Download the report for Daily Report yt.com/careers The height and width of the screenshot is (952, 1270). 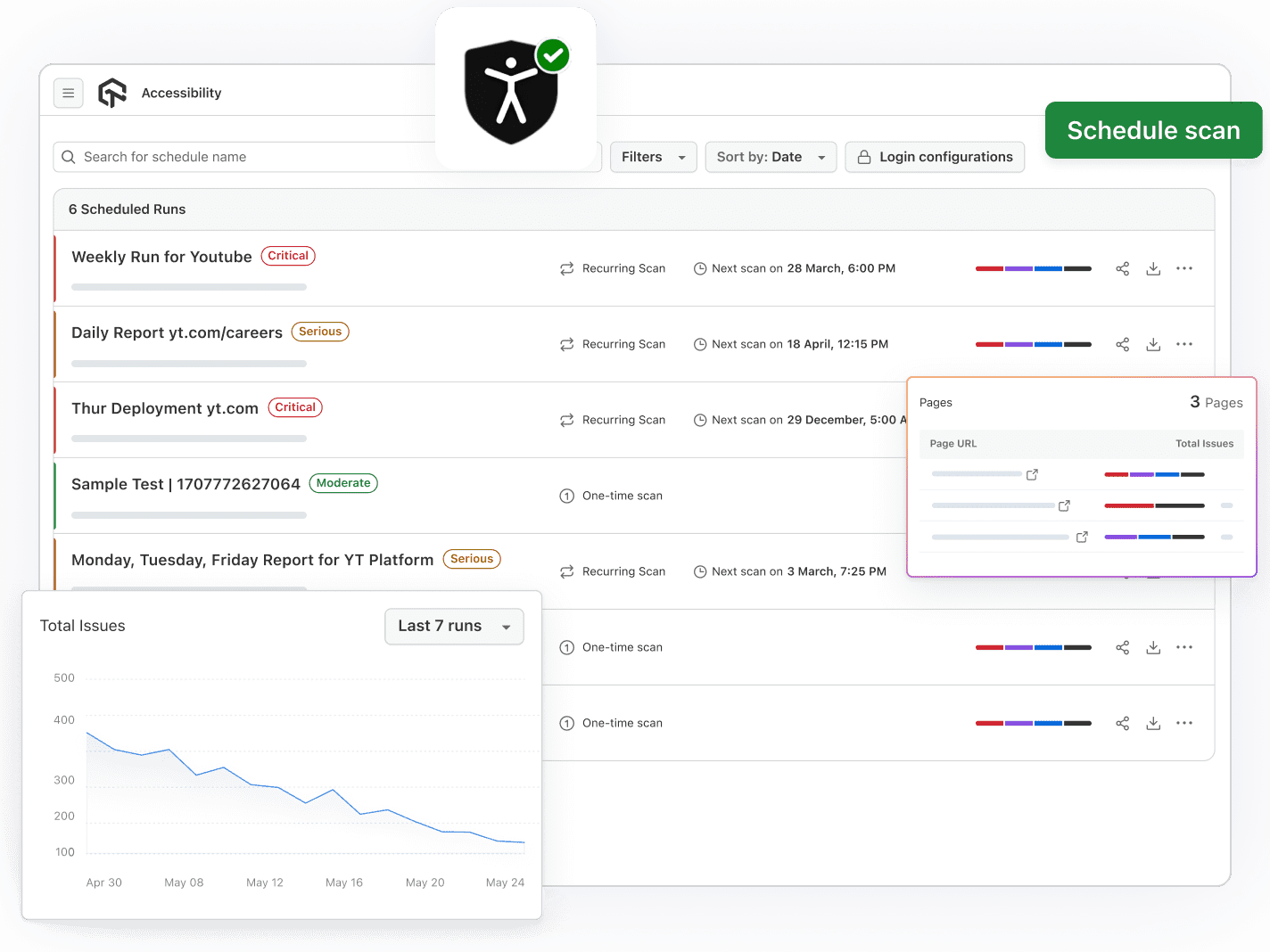coord(1153,344)
